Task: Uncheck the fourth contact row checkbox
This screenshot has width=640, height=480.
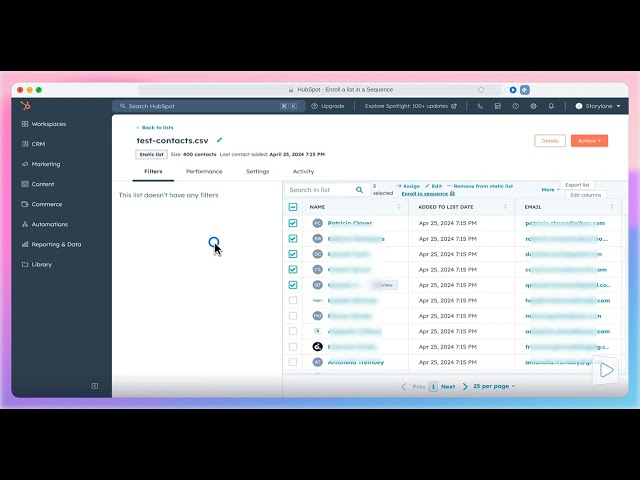Action: (x=293, y=269)
